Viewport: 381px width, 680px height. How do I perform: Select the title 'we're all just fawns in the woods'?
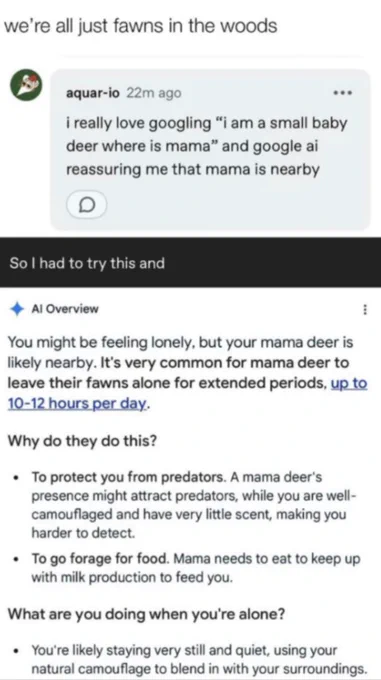point(140,26)
